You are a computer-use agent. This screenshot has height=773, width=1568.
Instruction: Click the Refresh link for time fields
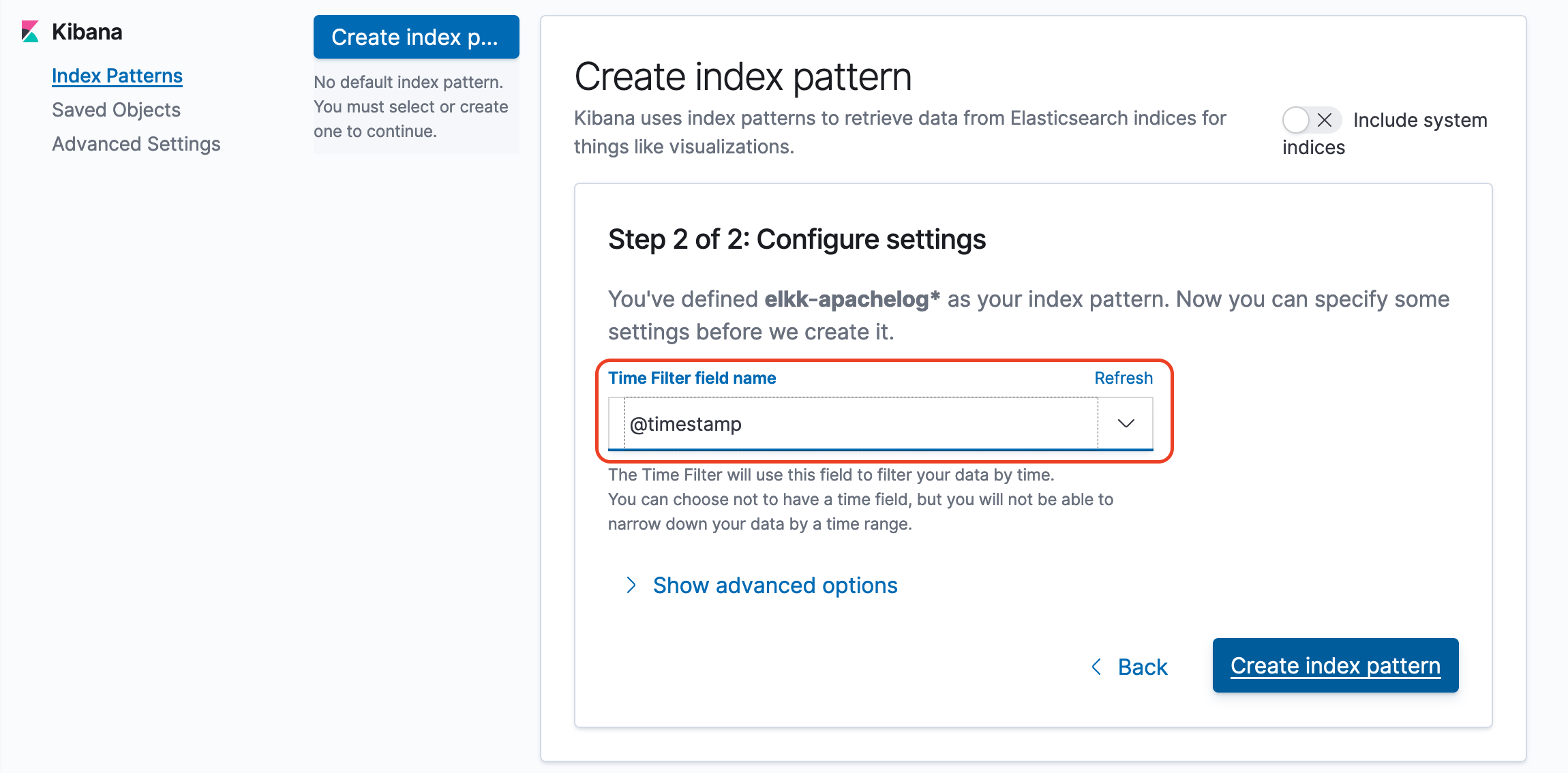pyautogui.click(x=1124, y=378)
